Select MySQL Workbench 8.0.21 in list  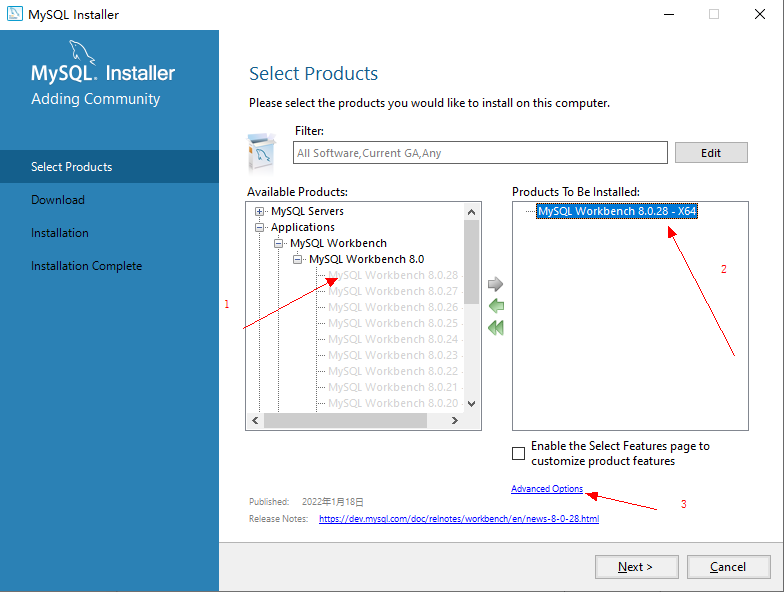393,387
